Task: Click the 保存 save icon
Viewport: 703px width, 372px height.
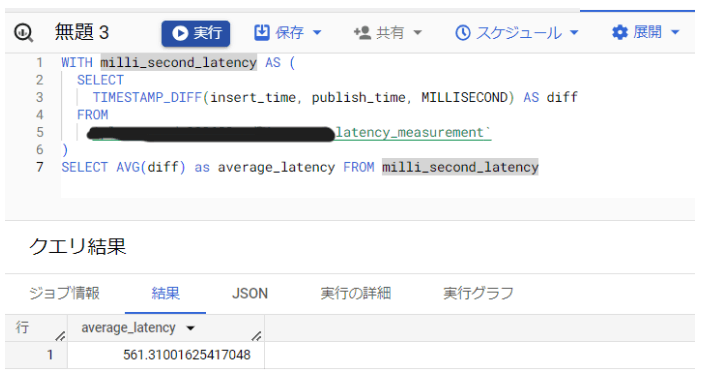Action: tap(262, 32)
